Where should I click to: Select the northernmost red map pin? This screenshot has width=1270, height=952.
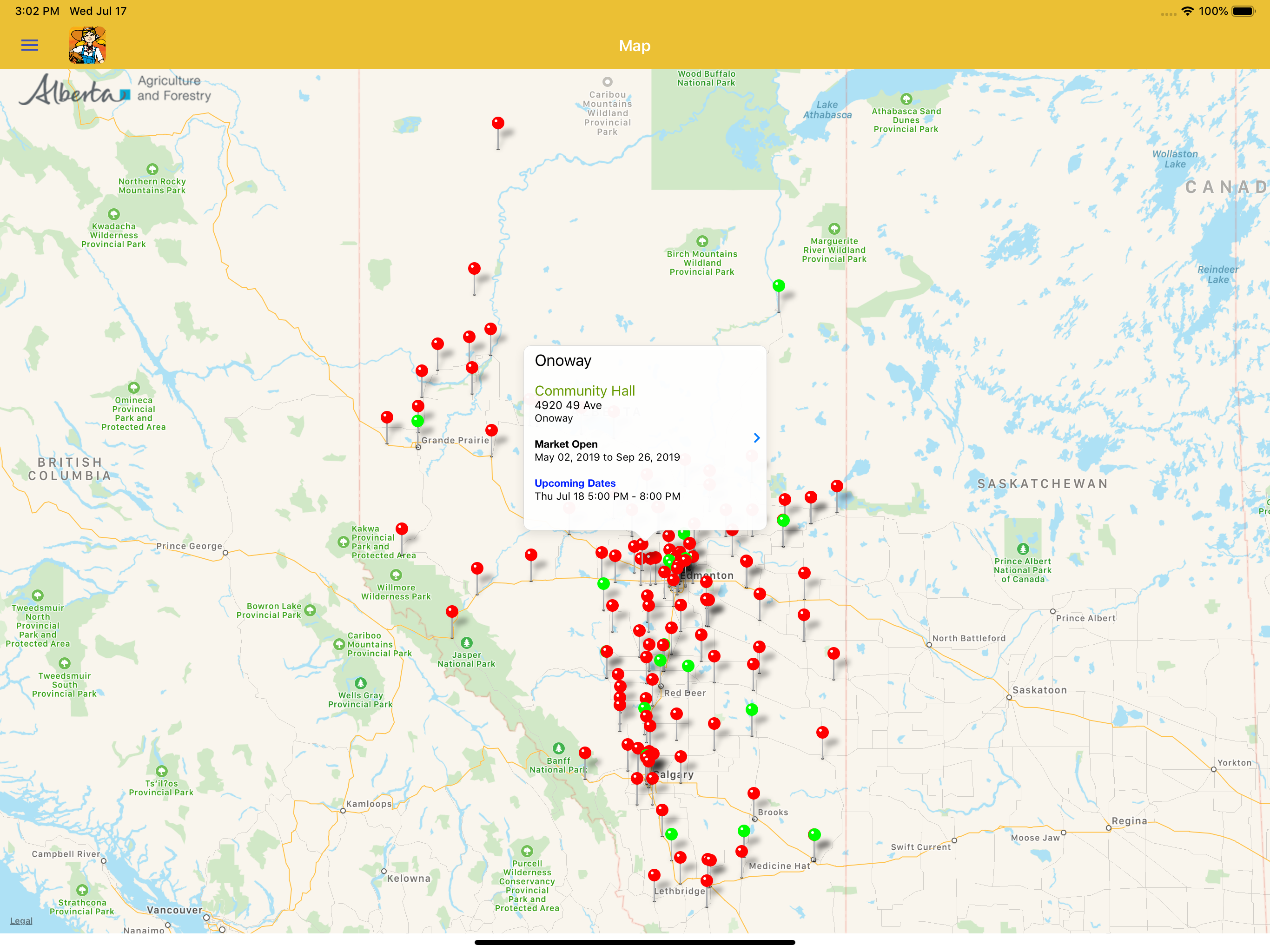tap(498, 123)
